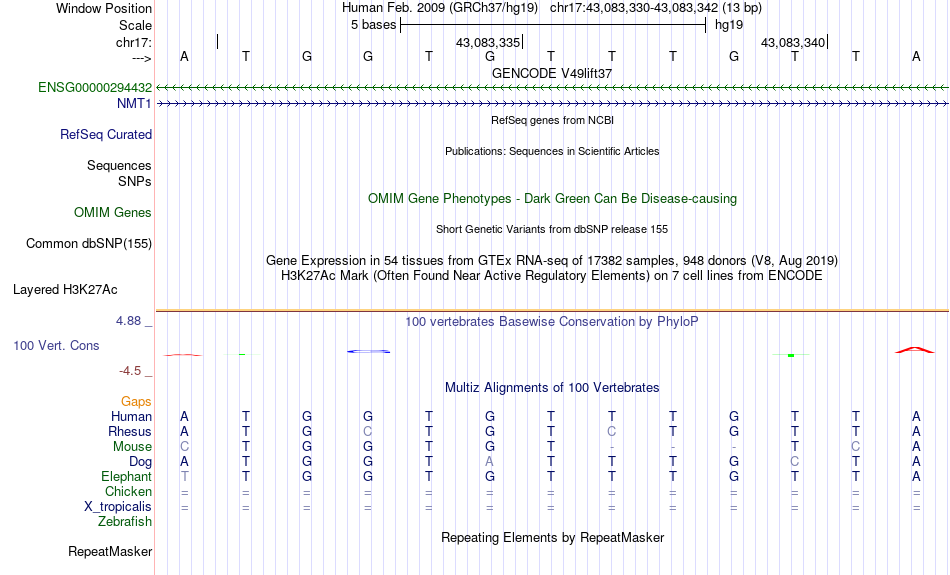Viewport: 950px width, 575px height.
Task: Click Publications: Sequences in Scientific Articles title
Action: (x=552, y=151)
